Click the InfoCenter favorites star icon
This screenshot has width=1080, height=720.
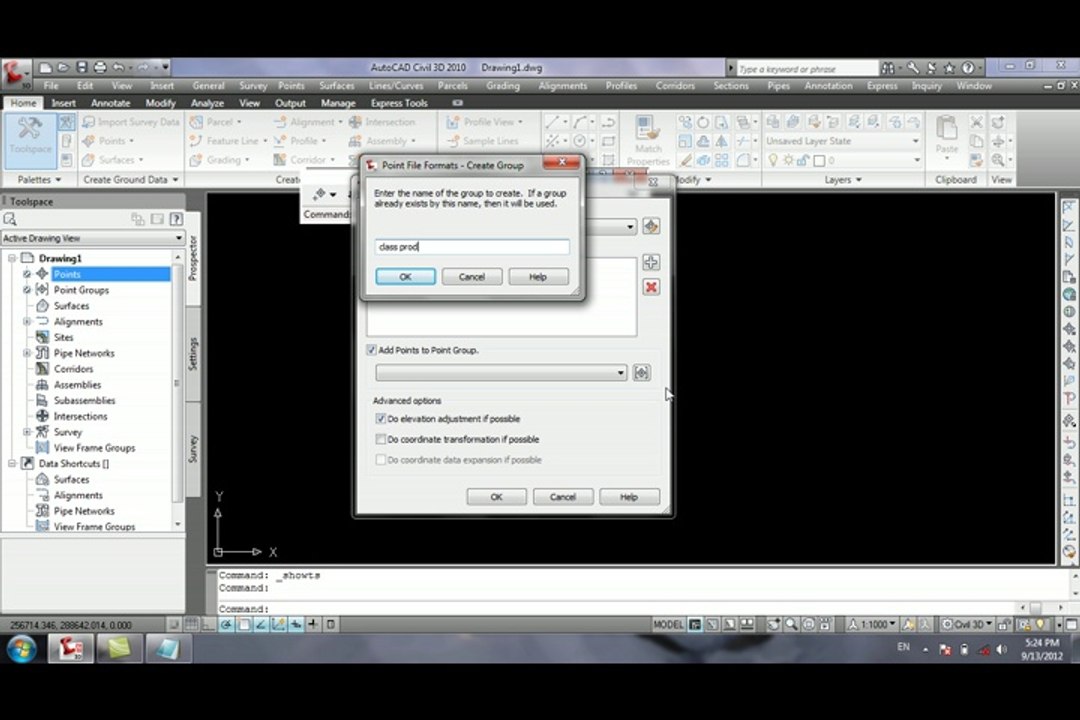pyautogui.click(x=949, y=68)
